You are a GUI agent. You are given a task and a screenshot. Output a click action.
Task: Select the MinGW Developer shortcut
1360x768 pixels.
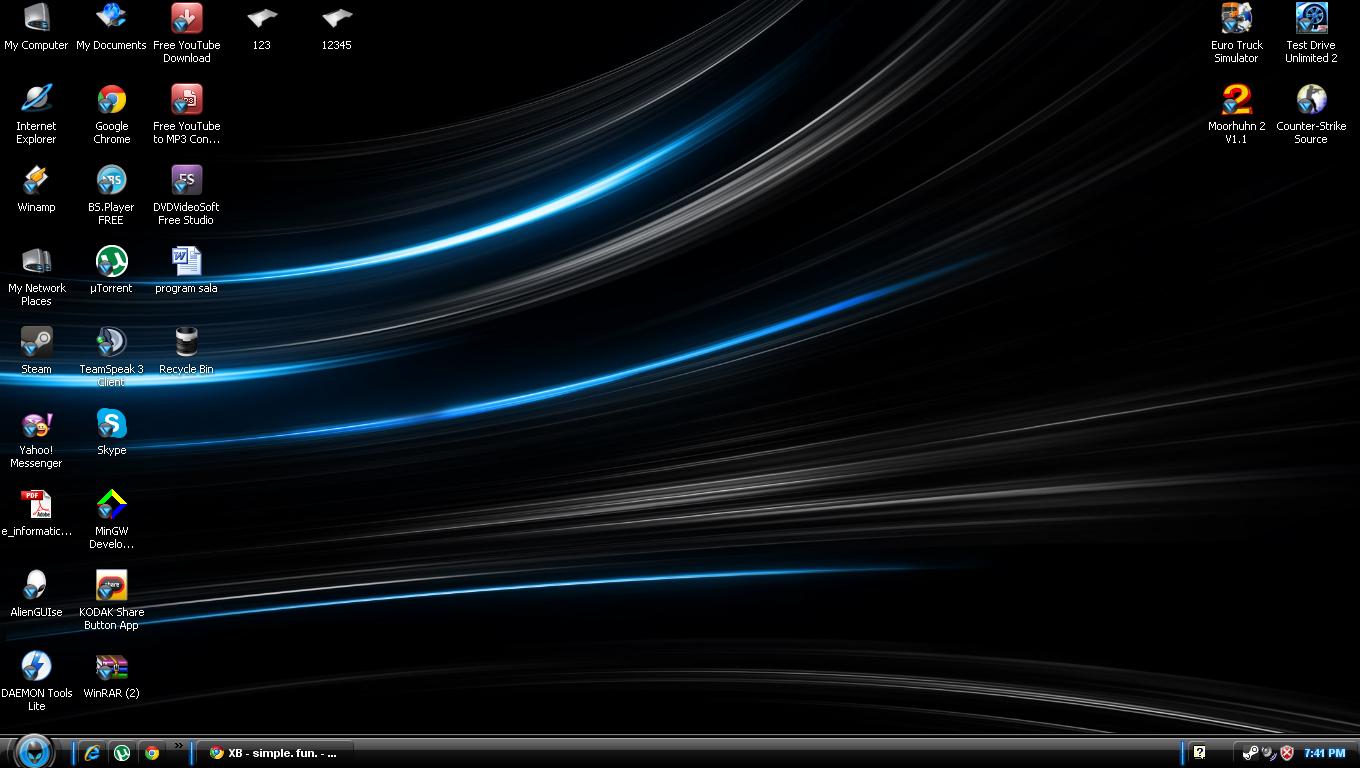click(x=111, y=519)
